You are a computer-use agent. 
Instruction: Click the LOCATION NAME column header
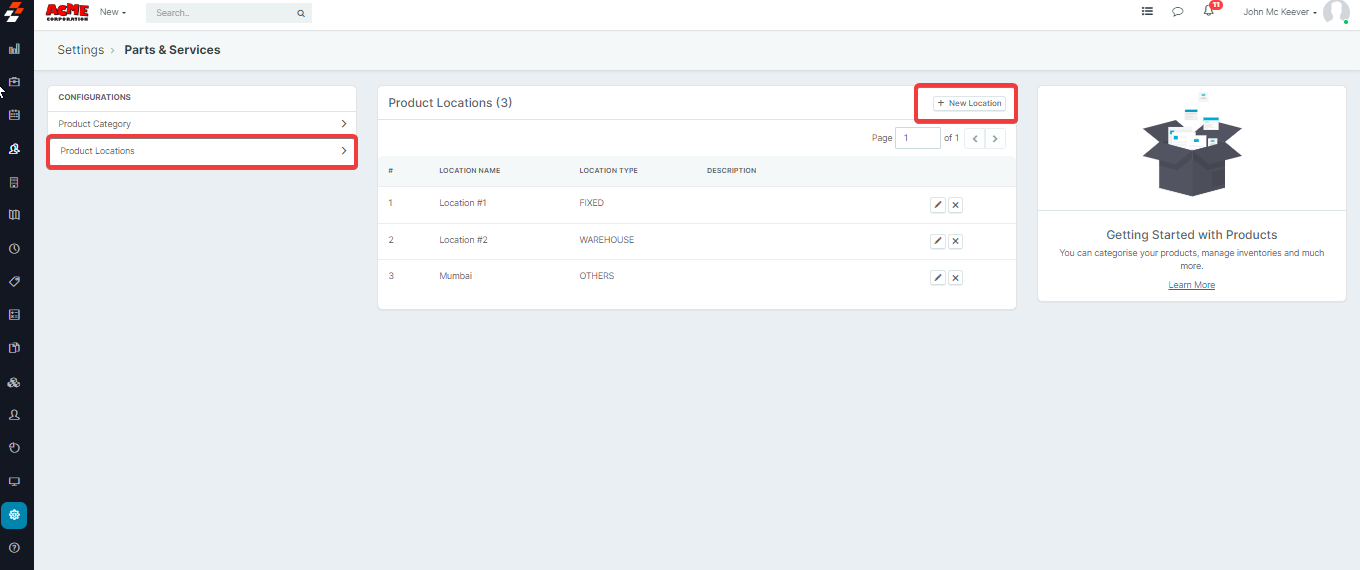coord(469,171)
